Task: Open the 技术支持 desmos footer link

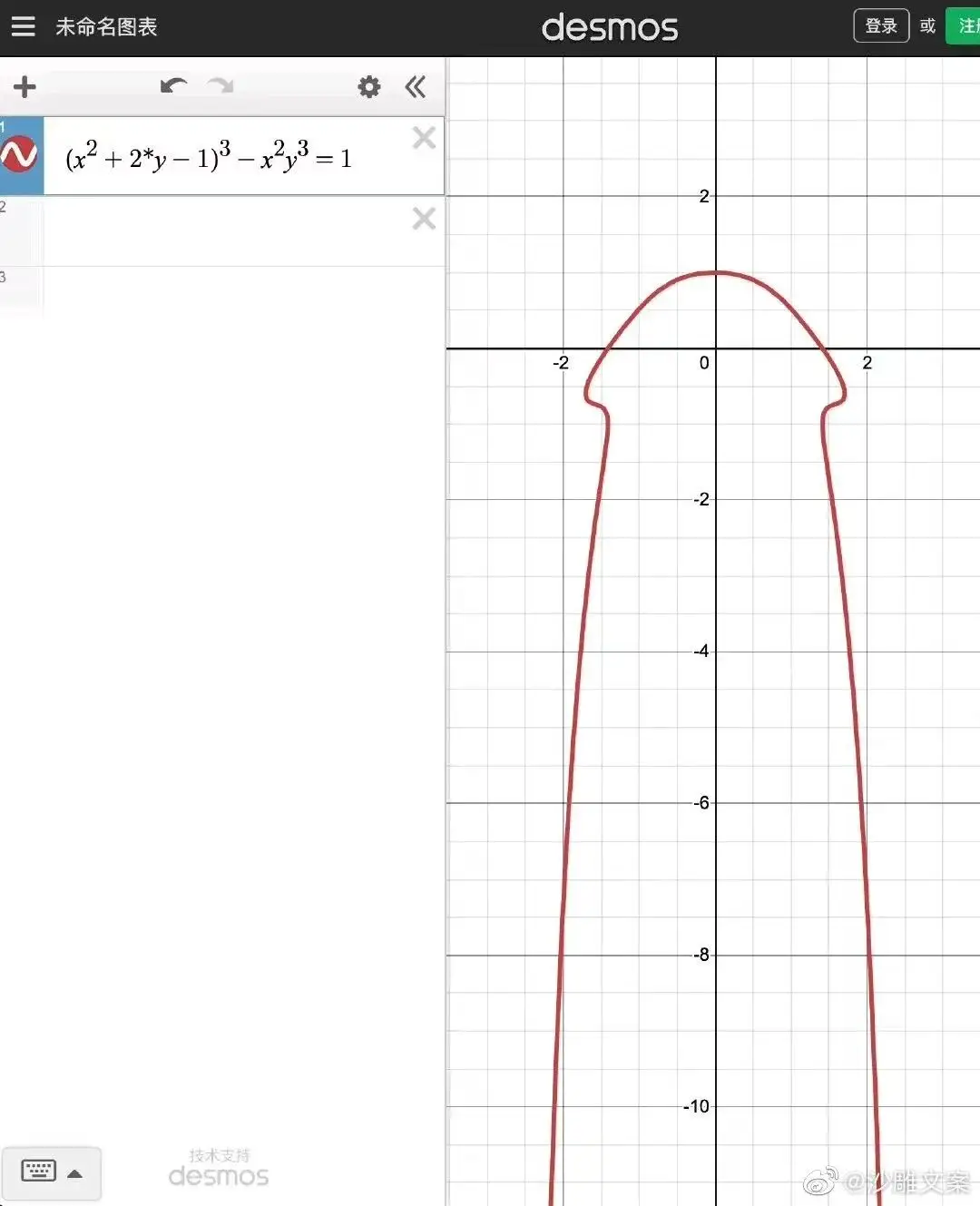Action: click(219, 1168)
